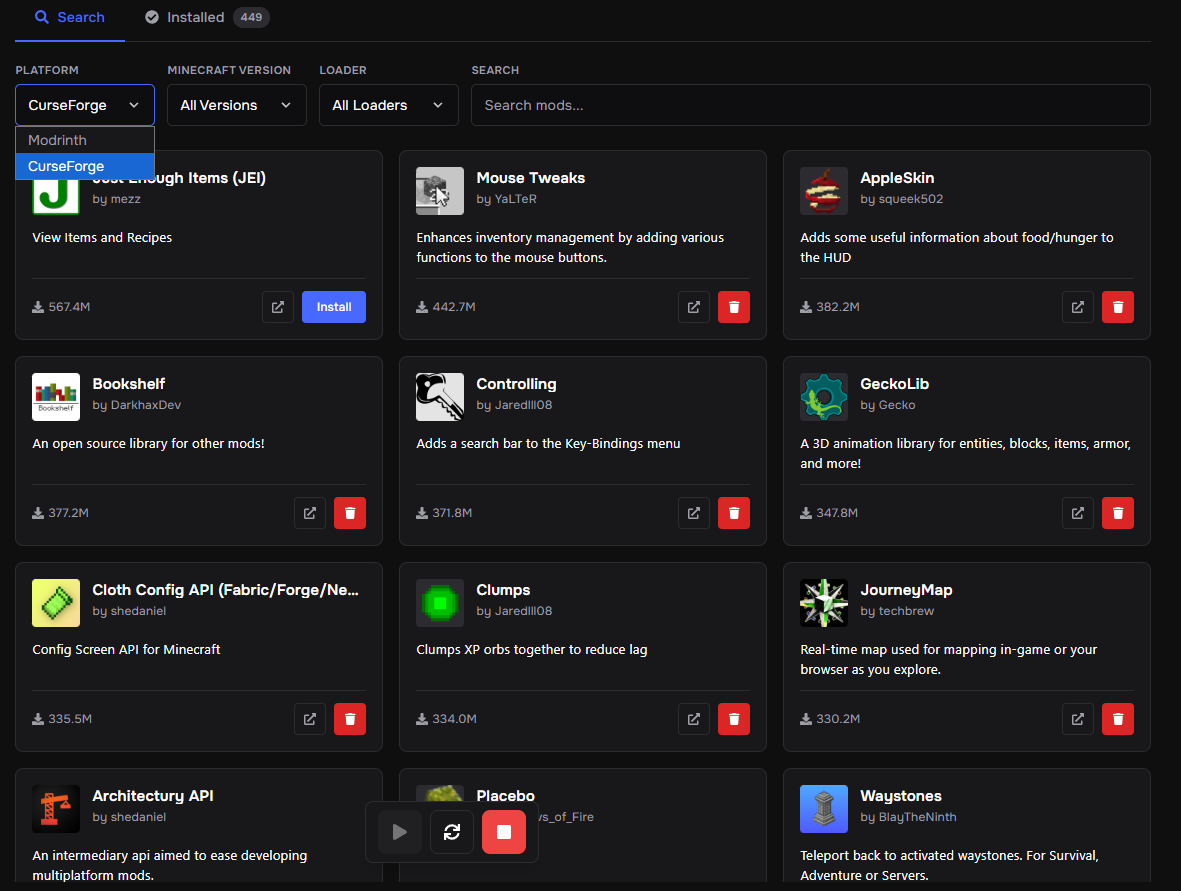The width and height of the screenshot is (1181, 891).
Task: Remove JourneyMap using trash icon
Action: 1118,719
